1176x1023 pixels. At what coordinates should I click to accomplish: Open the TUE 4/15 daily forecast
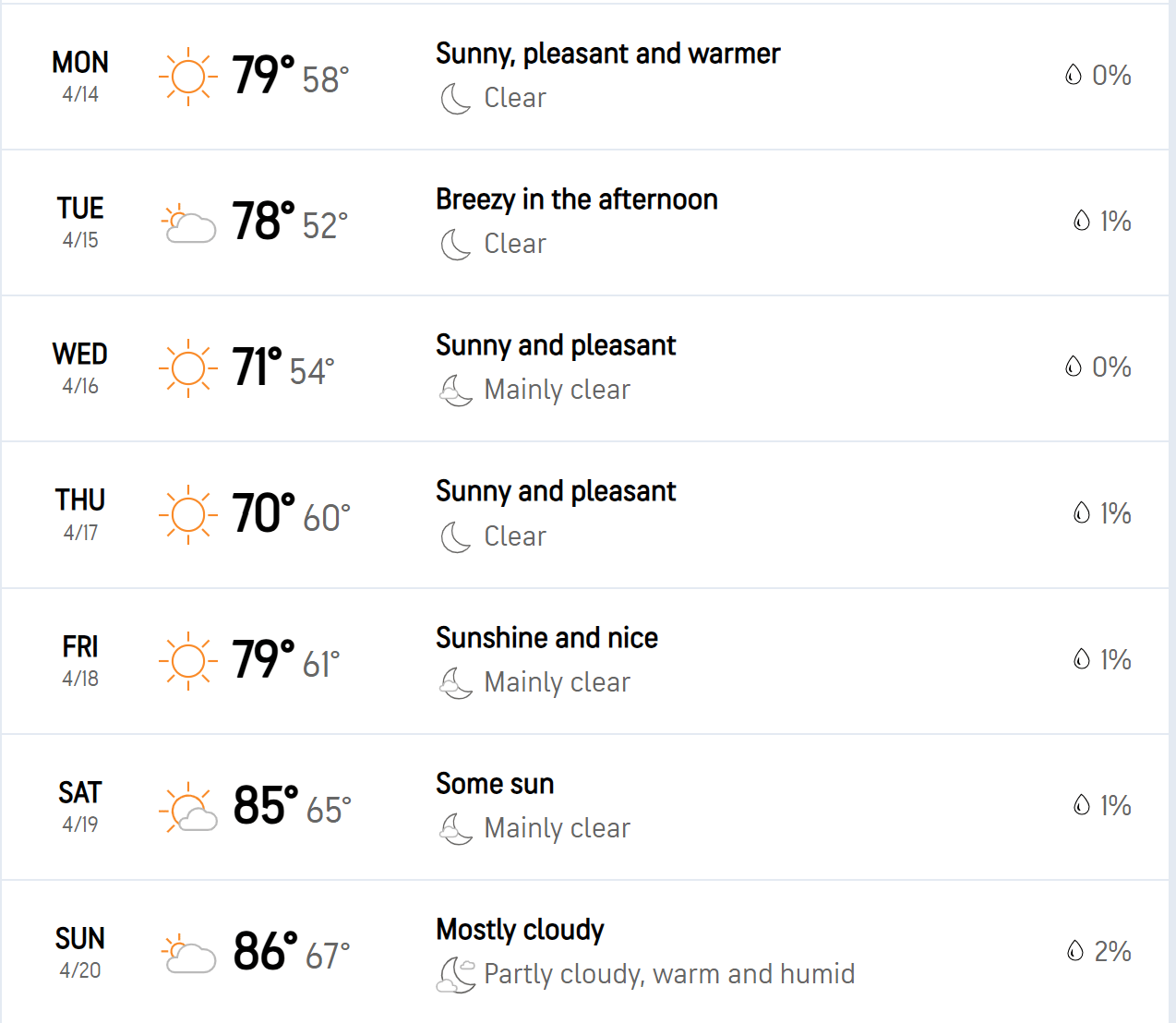pyautogui.click(x=585, y=223)
